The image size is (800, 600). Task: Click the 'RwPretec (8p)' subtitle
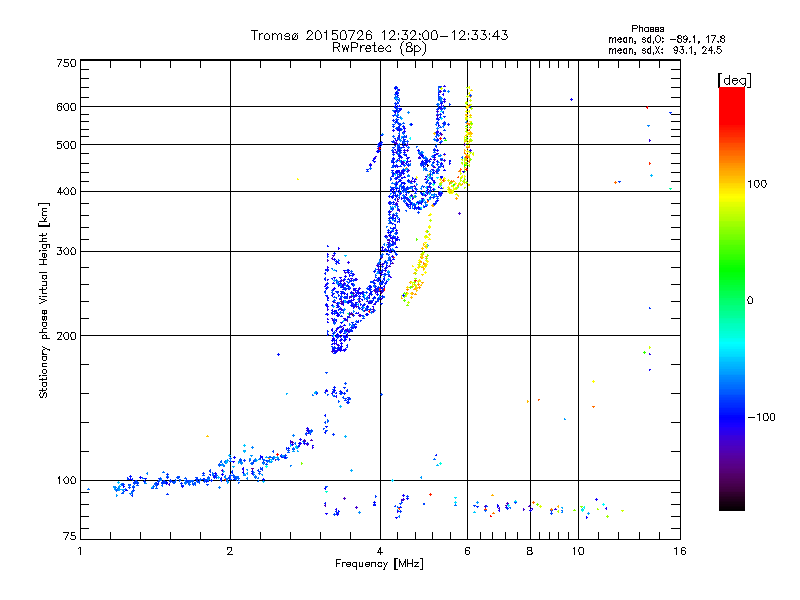coord(379,48)
